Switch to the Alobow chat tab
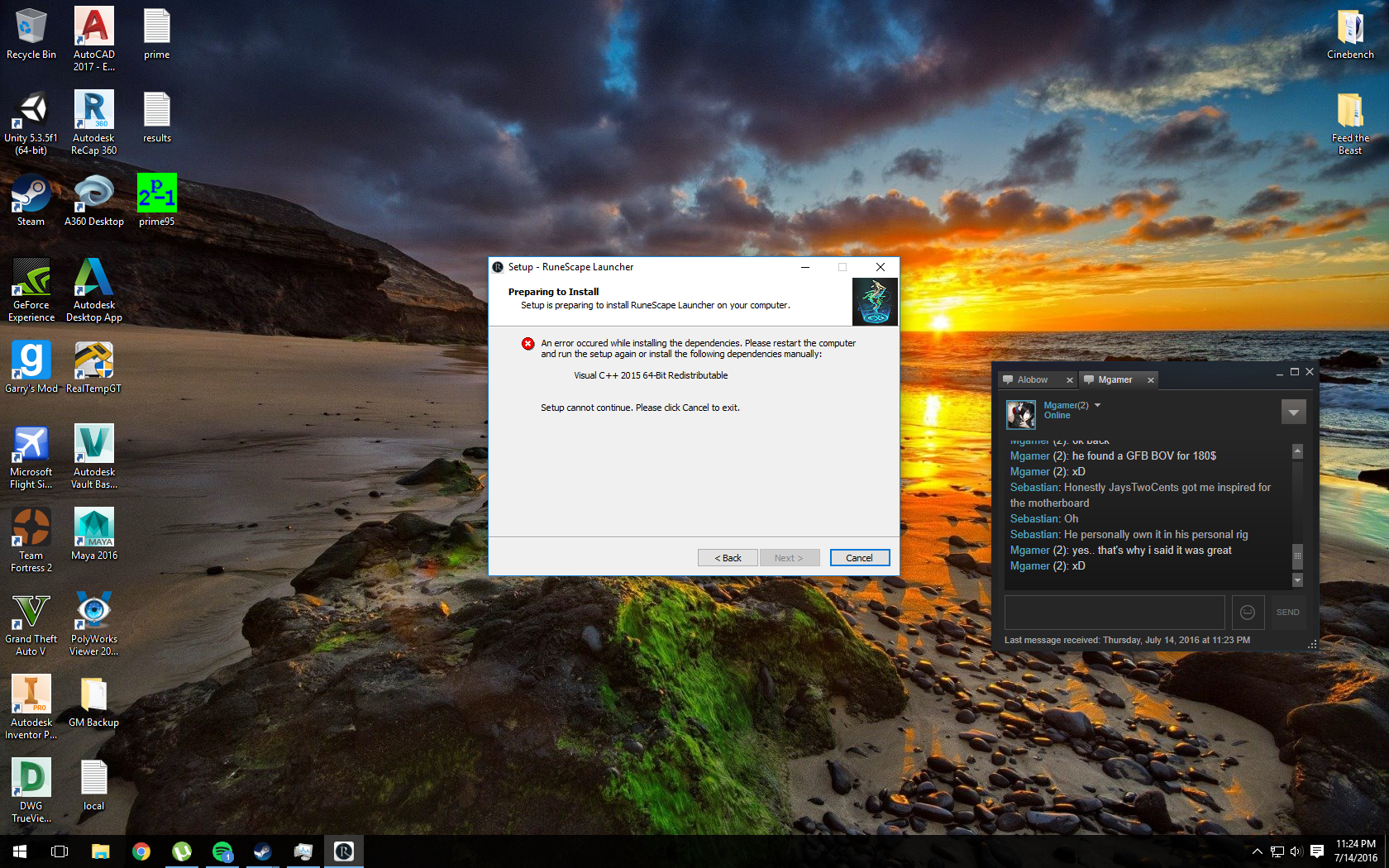 (1032, 380)
